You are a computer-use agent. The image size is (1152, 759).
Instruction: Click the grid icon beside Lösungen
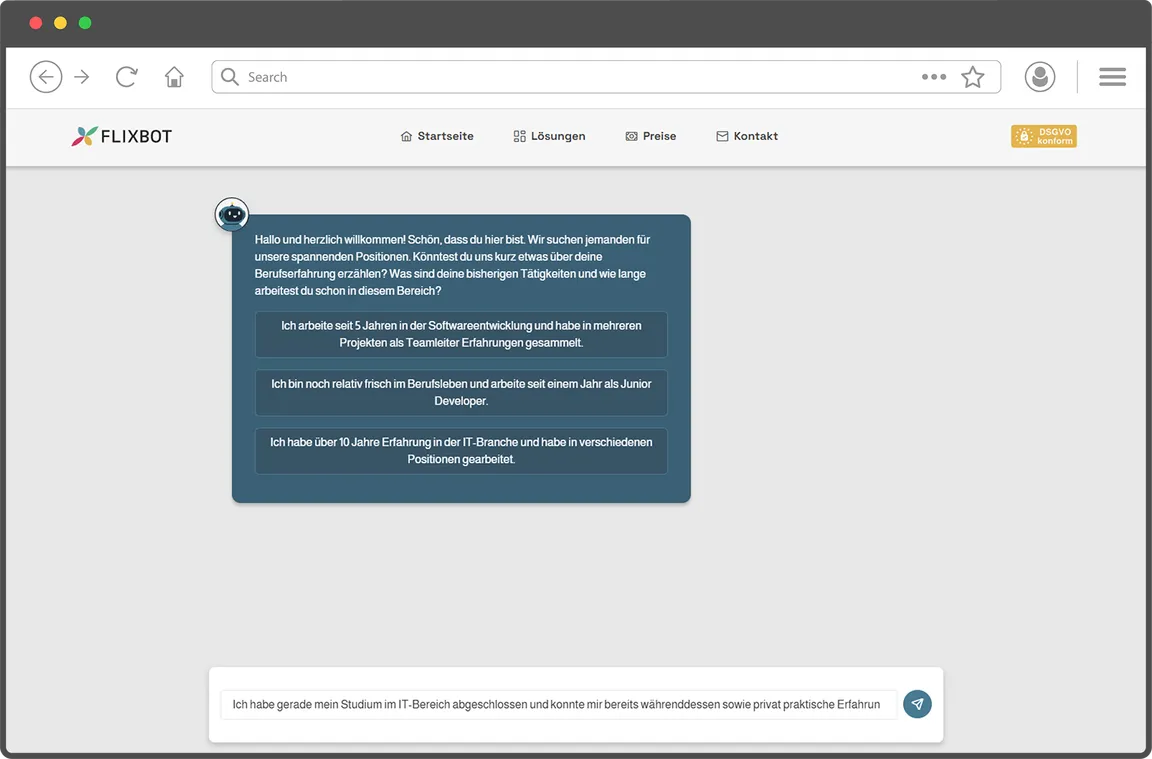click(x=518, y=135)
